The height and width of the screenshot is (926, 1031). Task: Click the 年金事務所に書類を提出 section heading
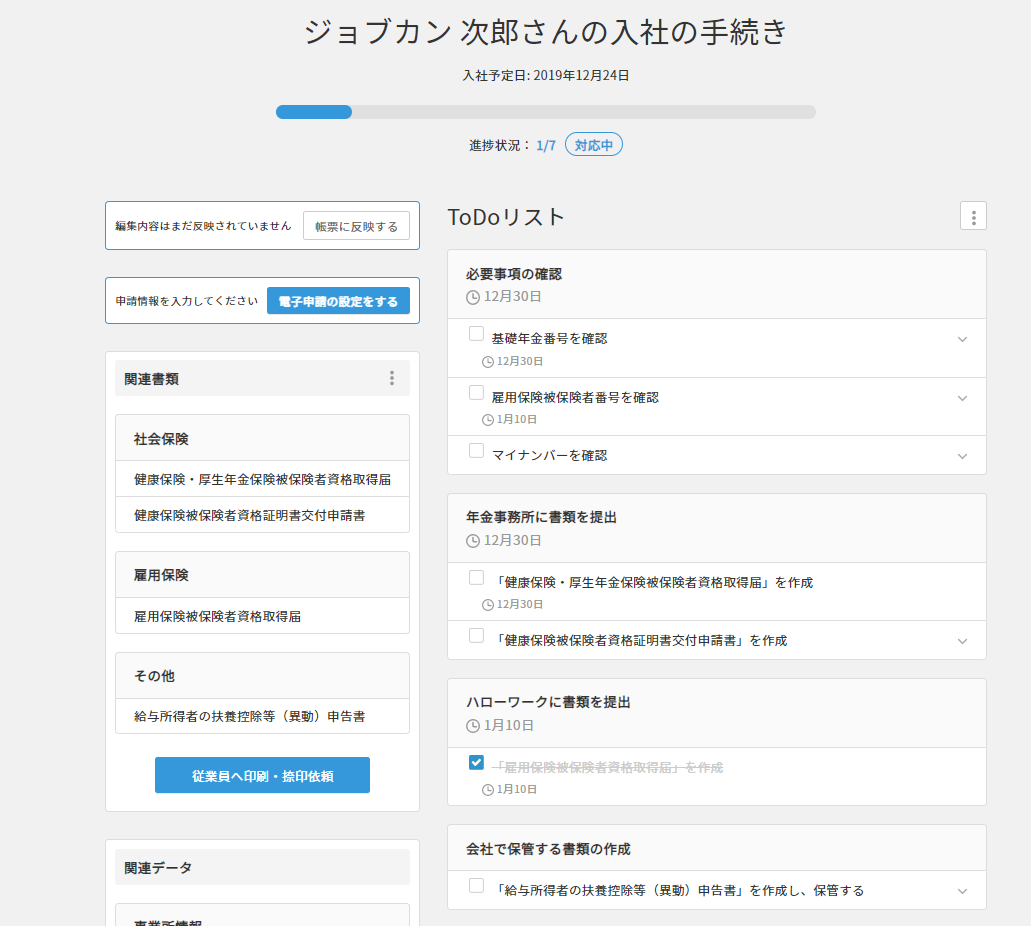point(541,518)
